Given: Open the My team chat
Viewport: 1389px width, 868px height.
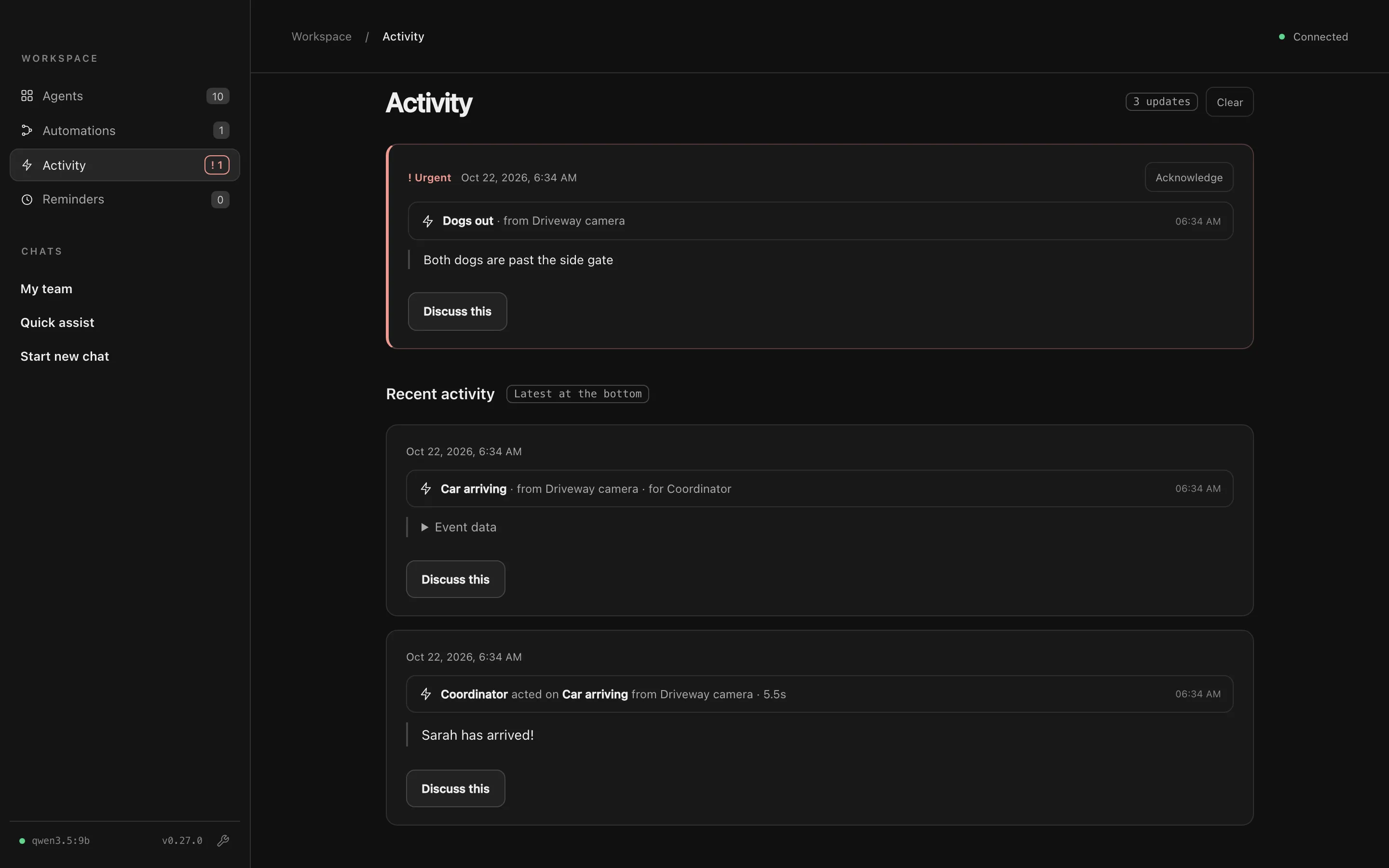Looking at the screenshot, I should pyautogui.click(x=46, y=289).
